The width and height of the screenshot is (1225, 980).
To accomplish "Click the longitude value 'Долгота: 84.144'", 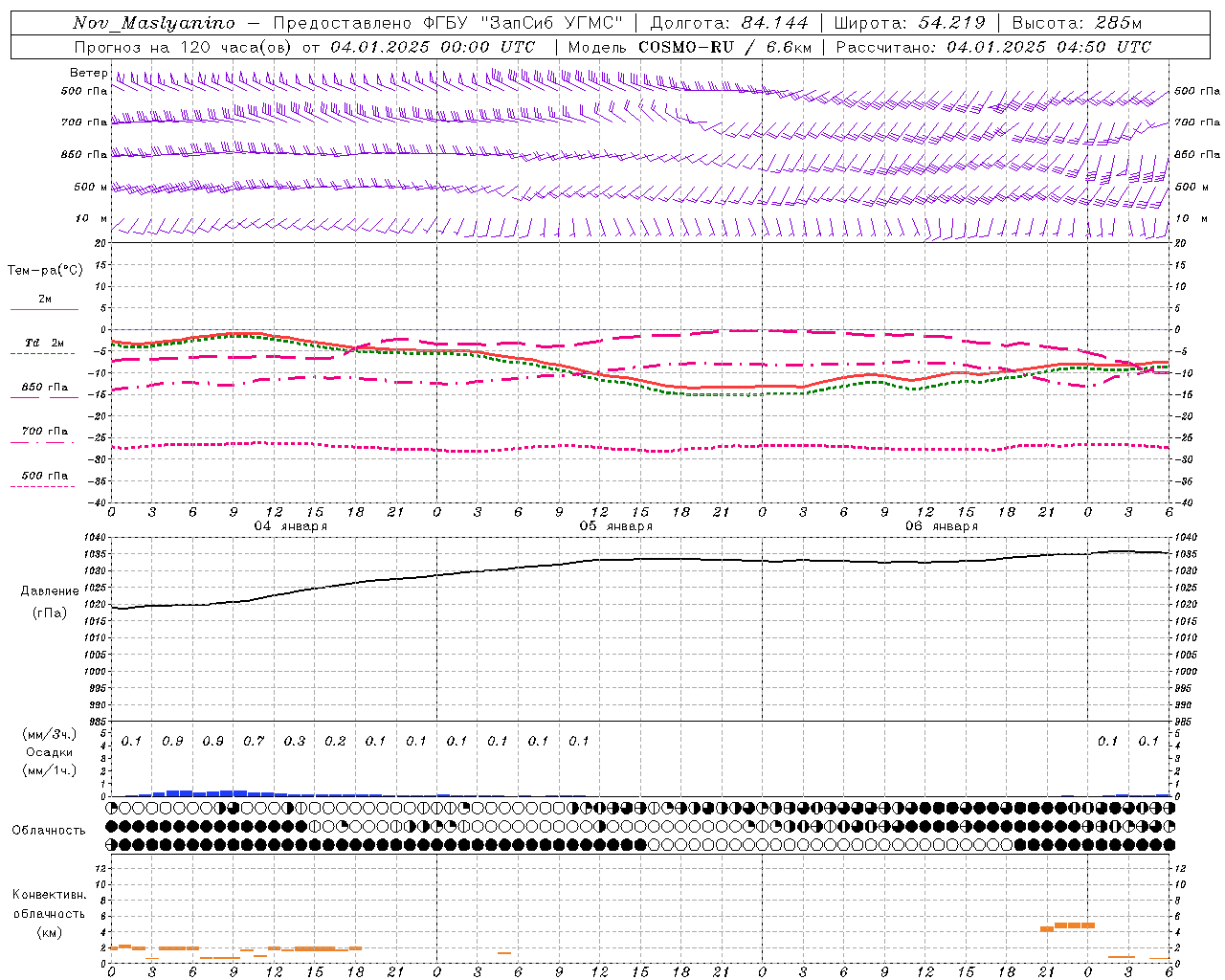I will pyautogui.click(x=728, y=23).
